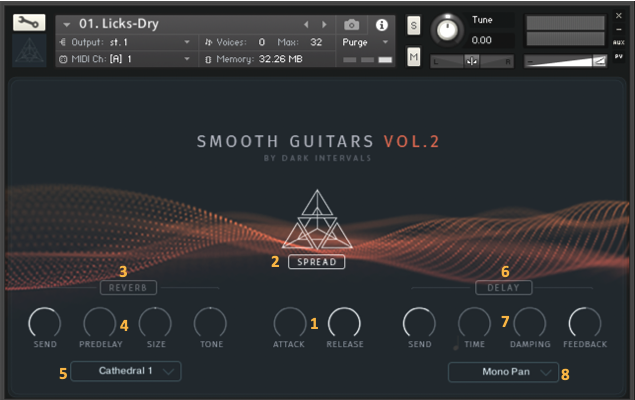Open instrument edit mode with wrench icon
635x400 pixels.
pos(29,23)
